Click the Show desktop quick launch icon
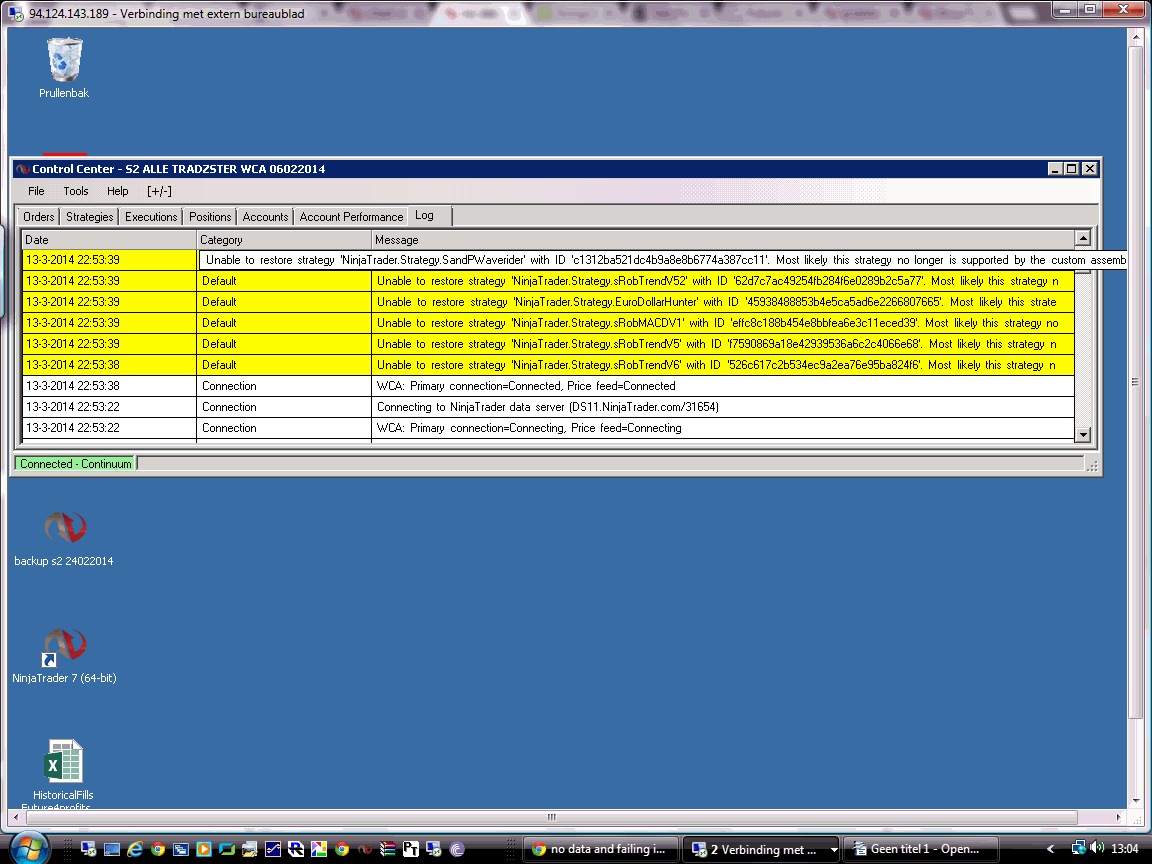Screen dimensions: 1152x864 point(112,849)
